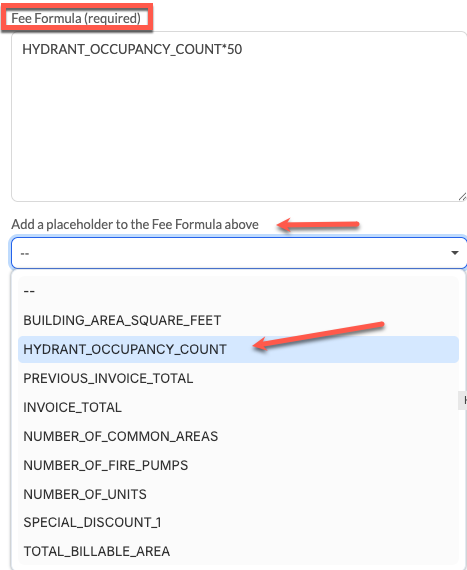
Task: Choose the INVOICE_TOTAL placeholder
Action: pyautogui.click(x=238, y=407)
